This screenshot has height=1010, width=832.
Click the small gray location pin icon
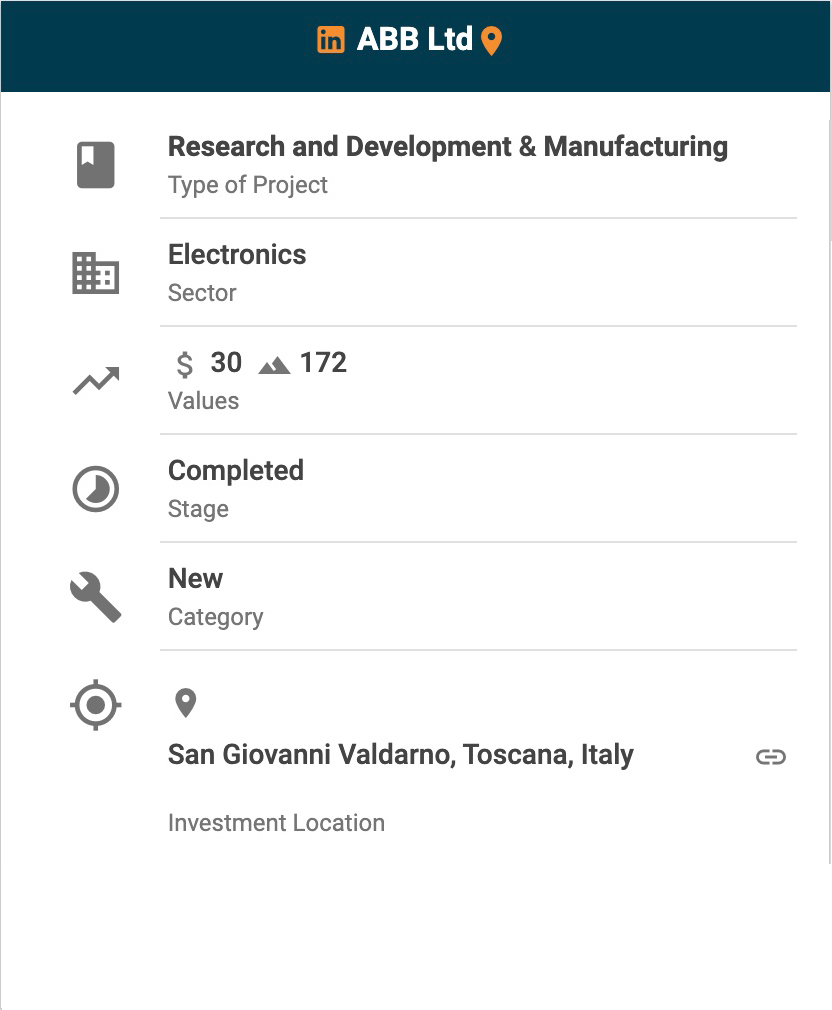tap(185, 703)
